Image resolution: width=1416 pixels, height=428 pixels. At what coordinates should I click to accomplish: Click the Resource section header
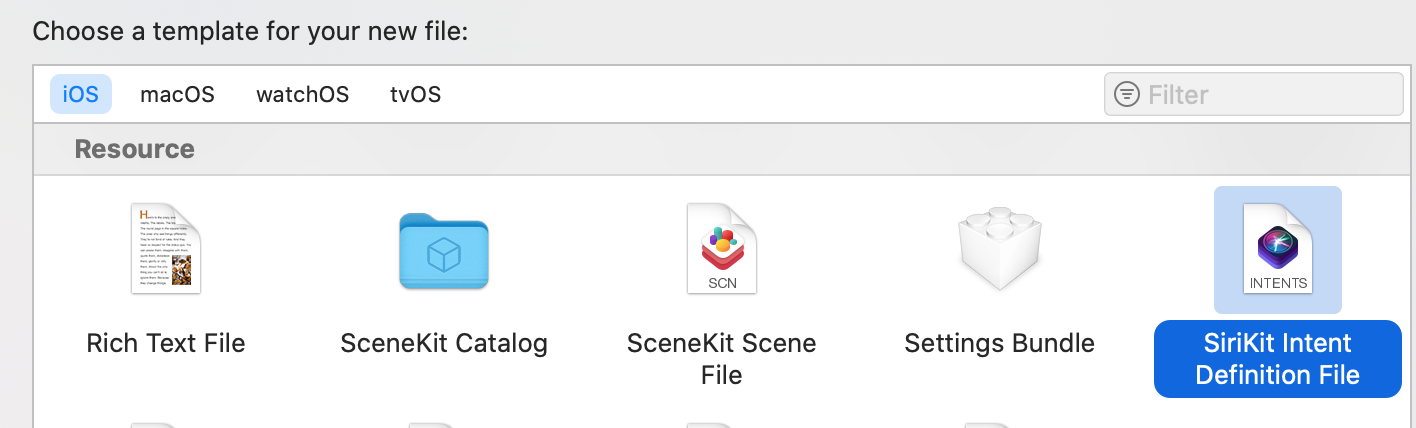point(135,149)
